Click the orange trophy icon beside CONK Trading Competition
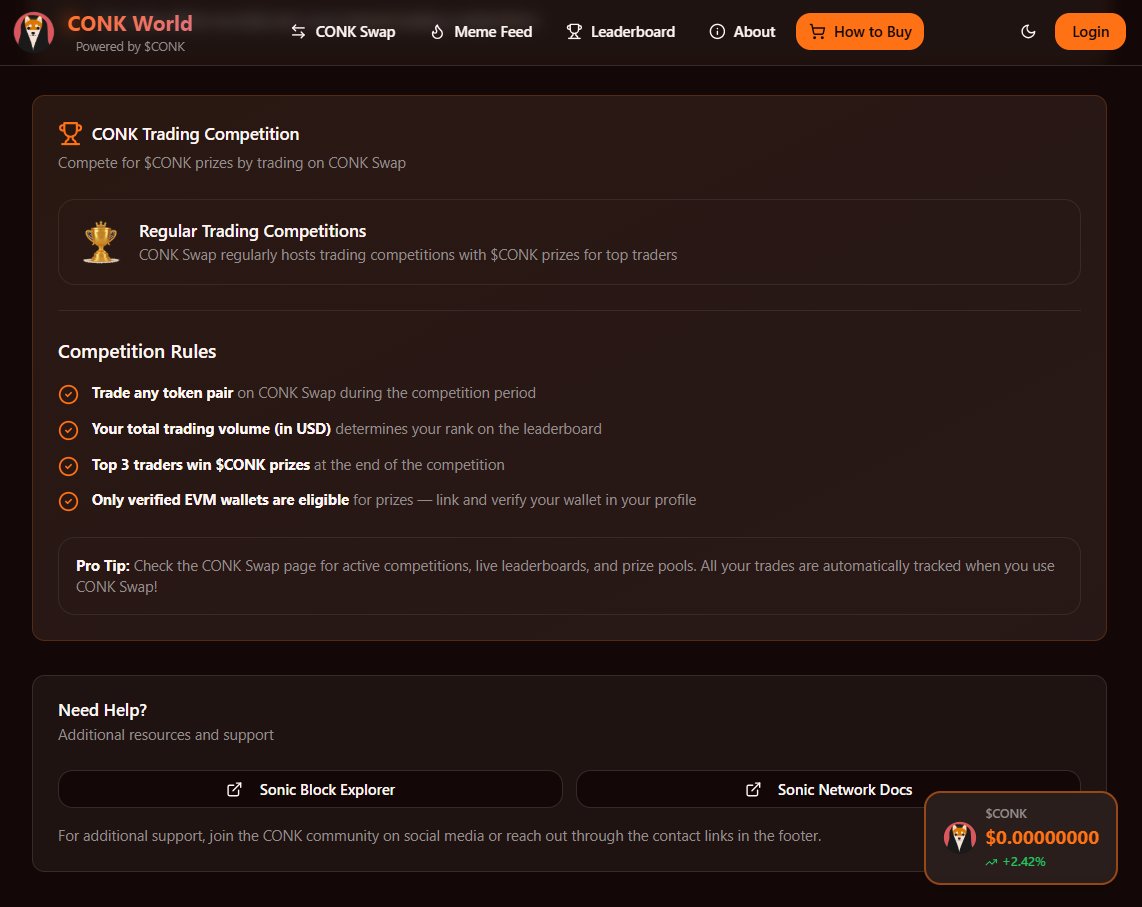 pyautogui.click(x=70, y=134)
